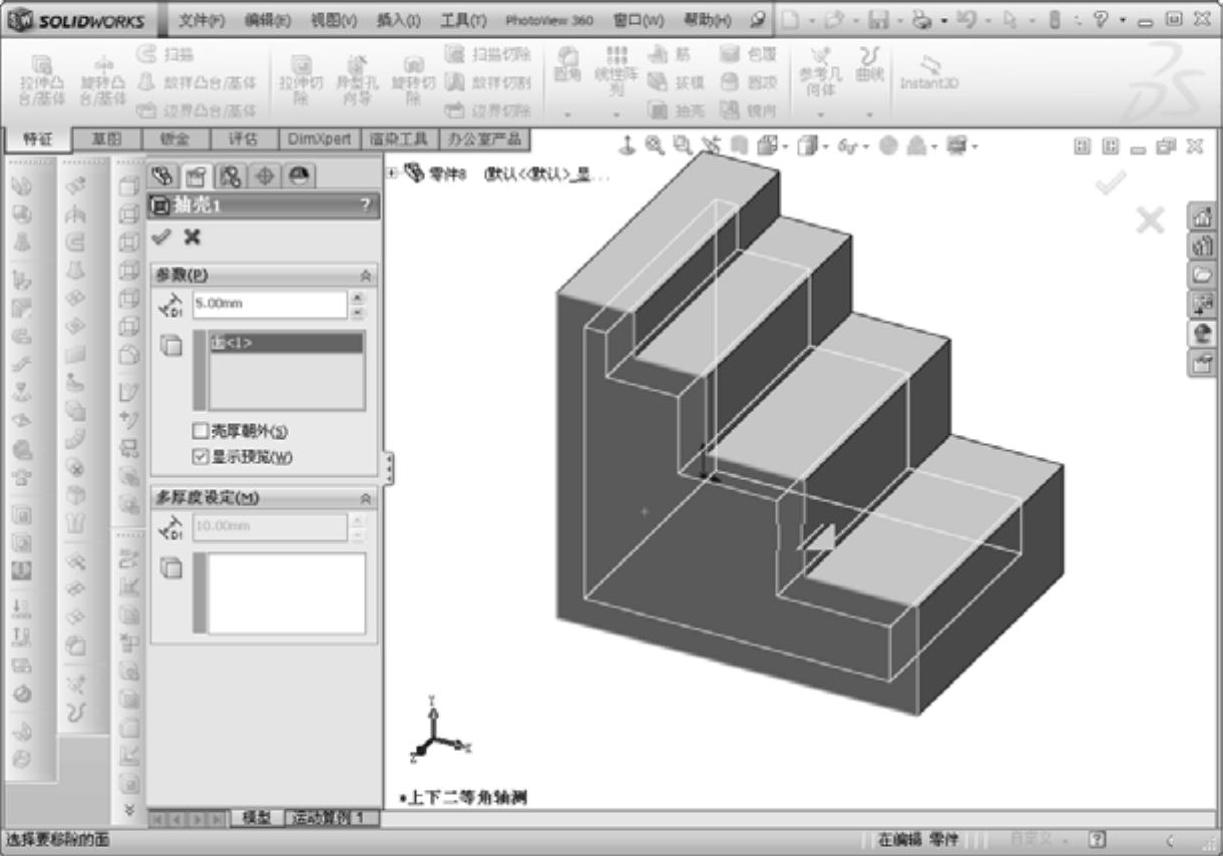1223x856 pixels.
Task: Switch to the 评估 tab
Action: [243, 139]
